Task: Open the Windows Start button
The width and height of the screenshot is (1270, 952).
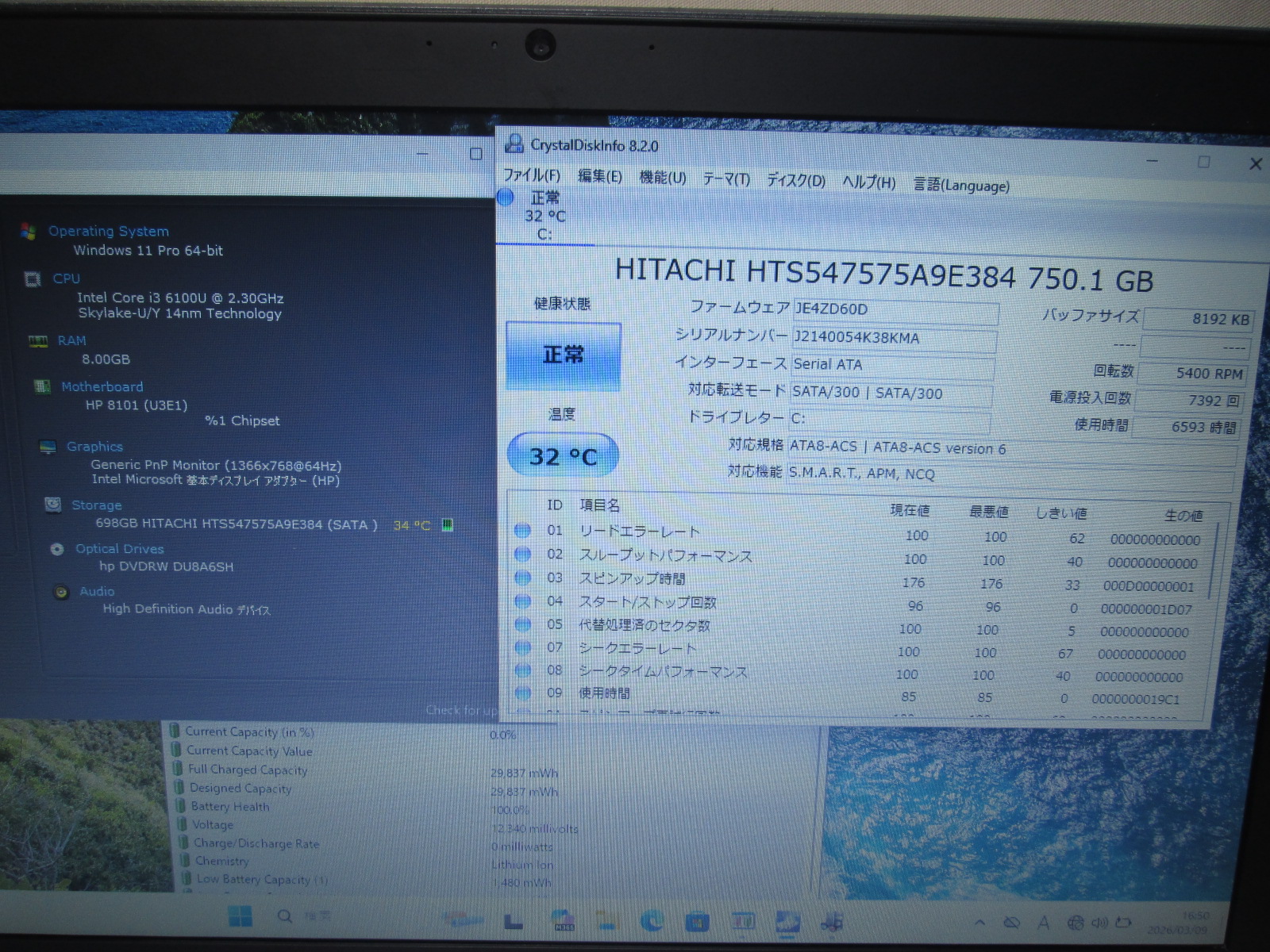Action: click(240, 916)
